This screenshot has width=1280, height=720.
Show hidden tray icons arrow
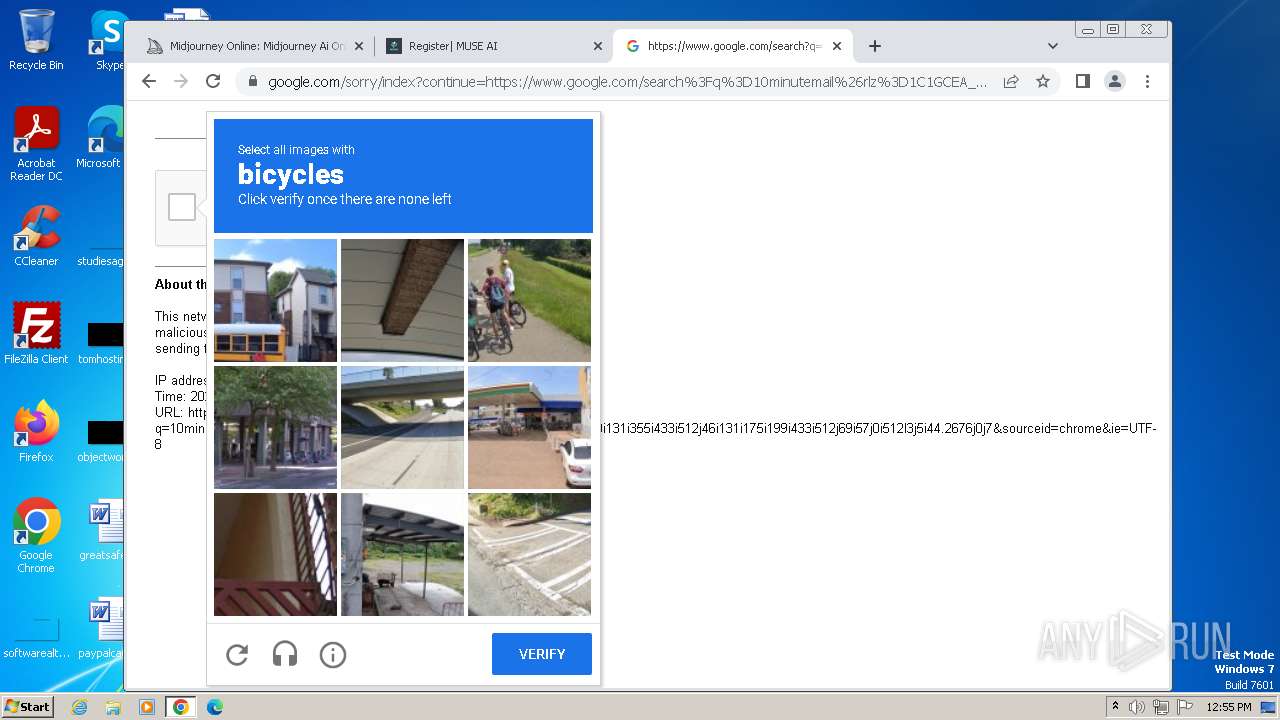[1115, 706]
